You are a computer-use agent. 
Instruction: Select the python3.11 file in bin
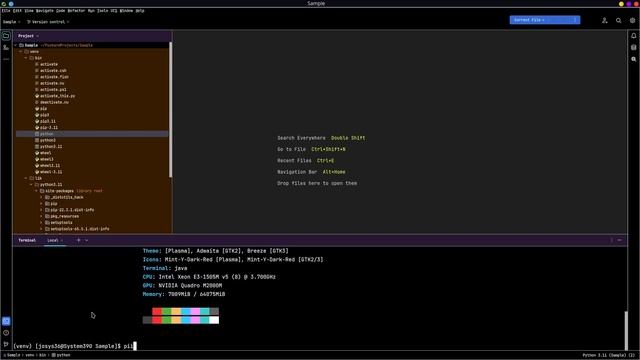(51, 147)
